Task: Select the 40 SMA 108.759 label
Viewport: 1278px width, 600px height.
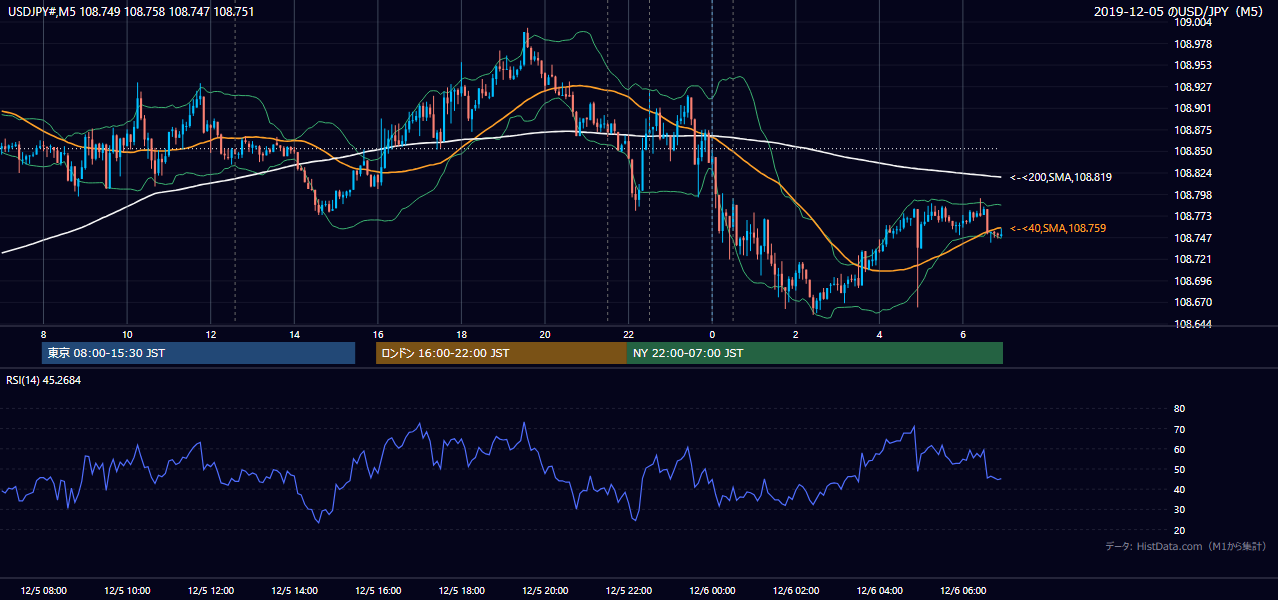Action: [1058, 228]
